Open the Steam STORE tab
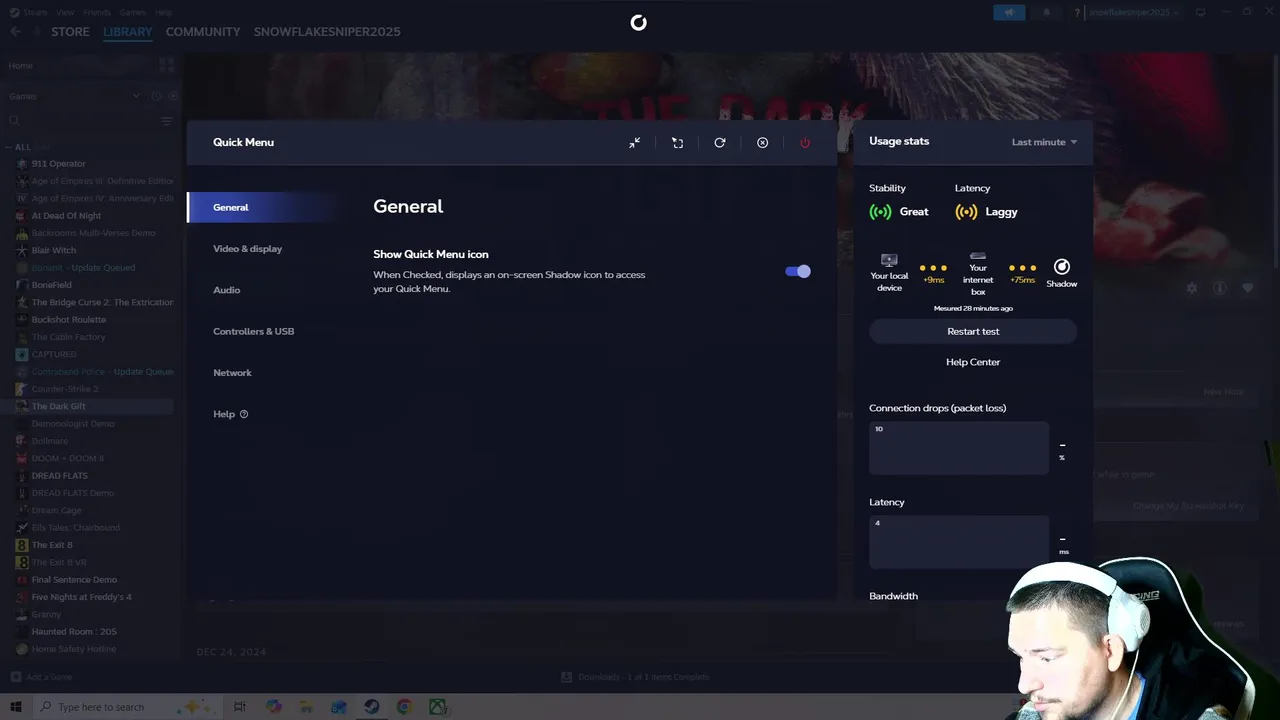 (x=70, y=32)
